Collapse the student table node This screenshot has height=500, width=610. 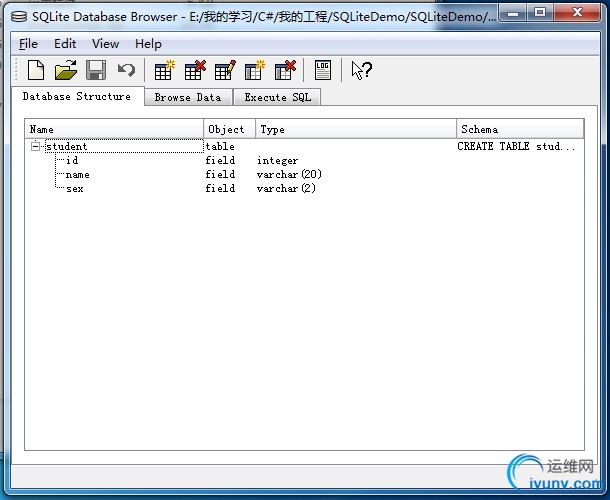coord(35,146)
